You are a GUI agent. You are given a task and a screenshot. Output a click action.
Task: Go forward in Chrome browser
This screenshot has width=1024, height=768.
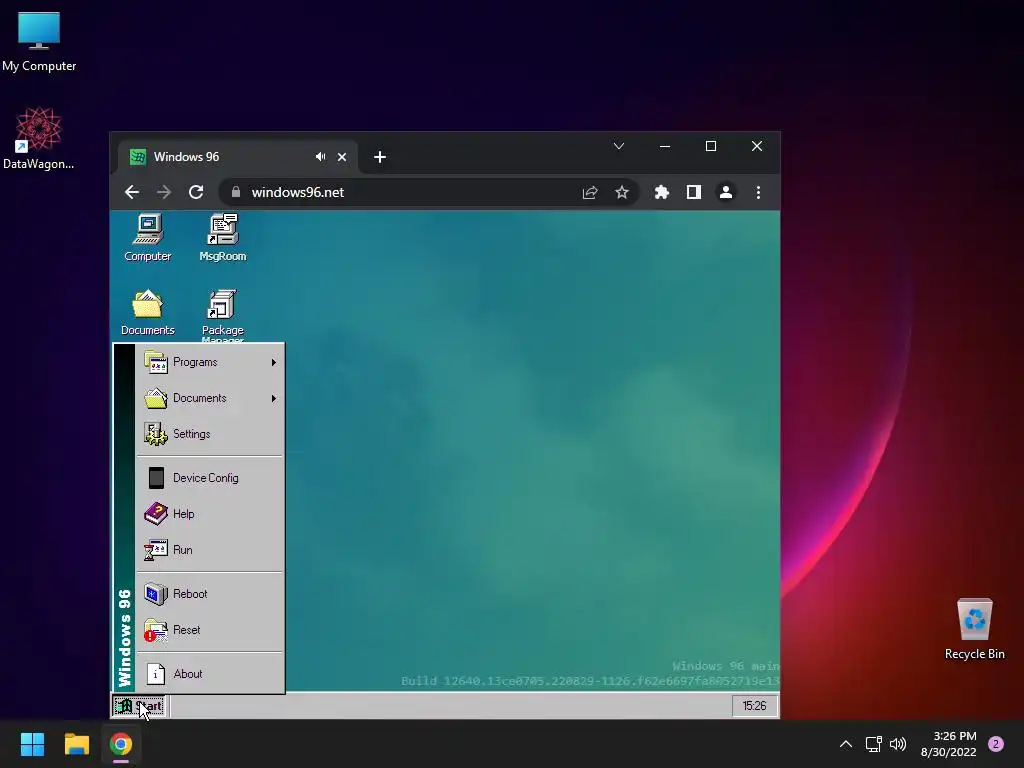[164, 192]
